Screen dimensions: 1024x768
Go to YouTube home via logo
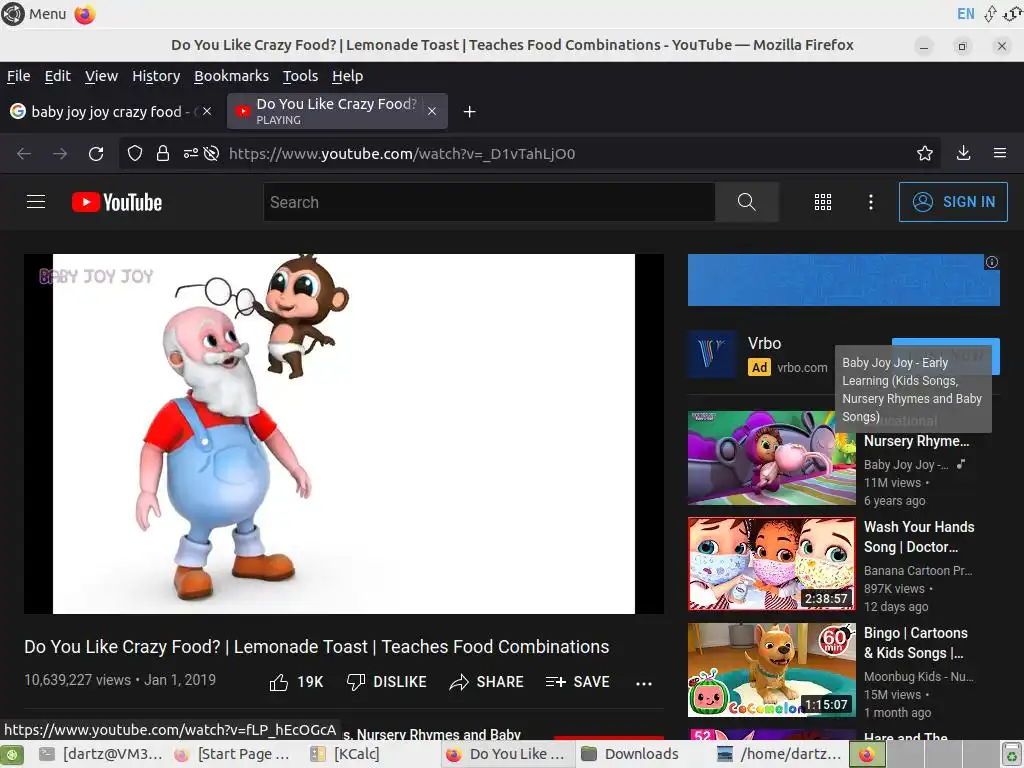(117, 202)
